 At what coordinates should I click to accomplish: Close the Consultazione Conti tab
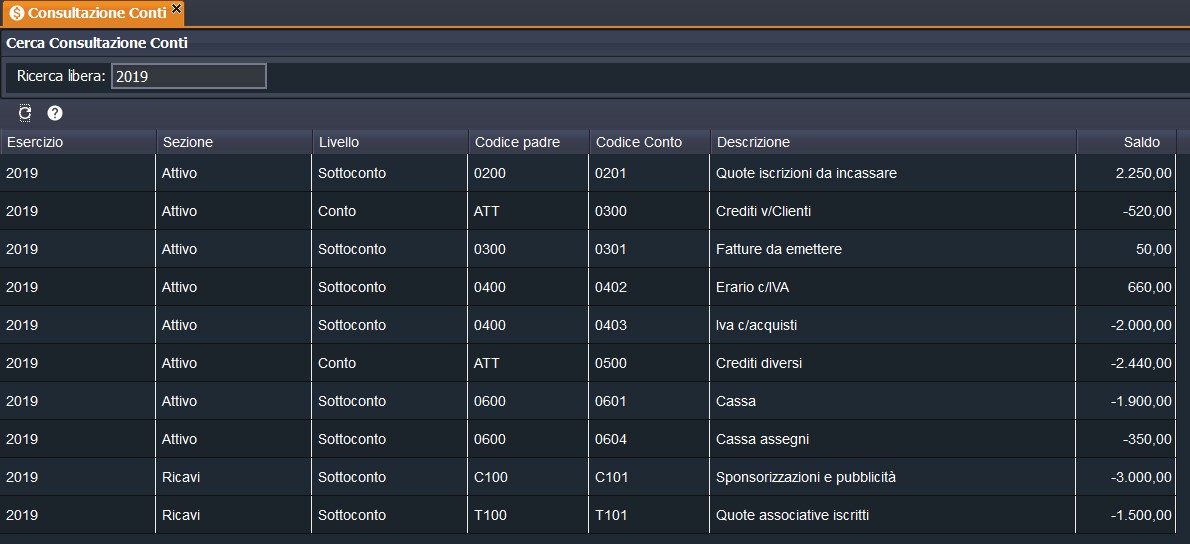[177, 8]
